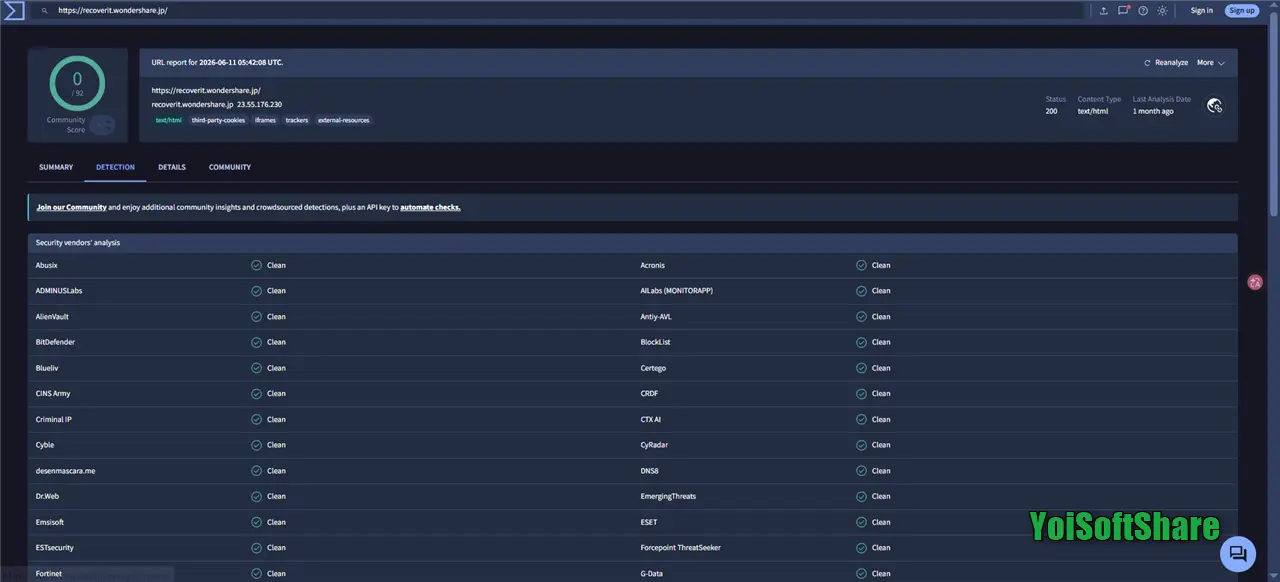Open the chat bubble widget button
1280x582 pixels.
click(x=1237, y=553)
